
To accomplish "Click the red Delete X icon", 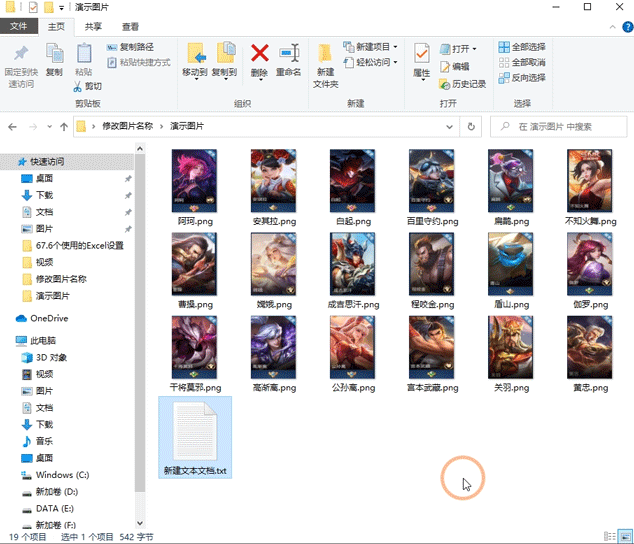I will [x=260, y=53].
